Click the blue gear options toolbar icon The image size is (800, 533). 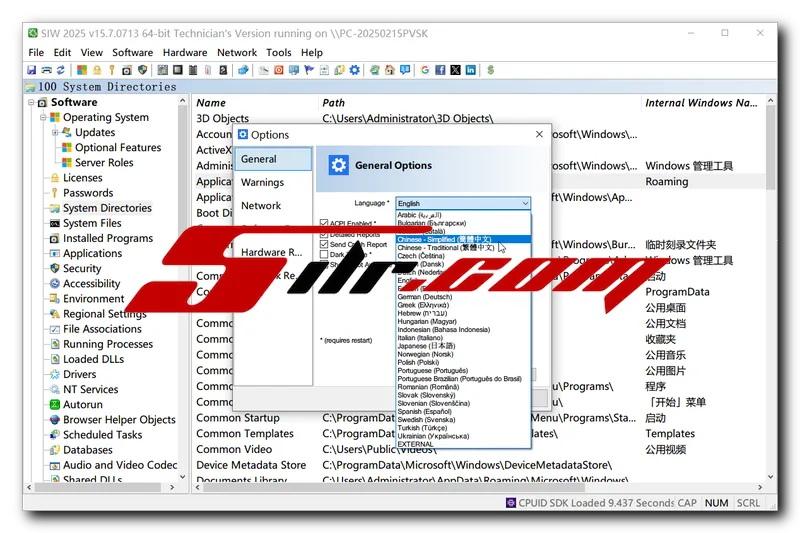(x=354, y=70)
